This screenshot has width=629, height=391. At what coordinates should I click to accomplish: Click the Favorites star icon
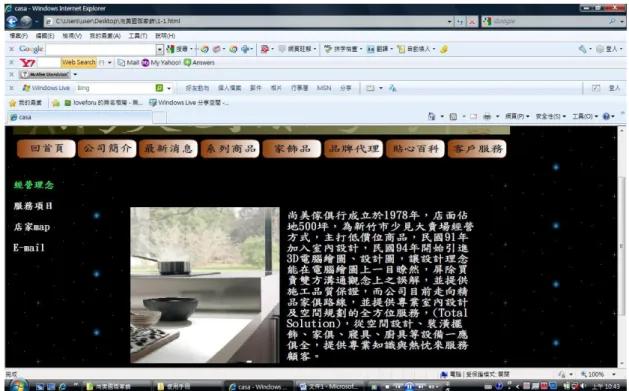click(x=12, y=103)
